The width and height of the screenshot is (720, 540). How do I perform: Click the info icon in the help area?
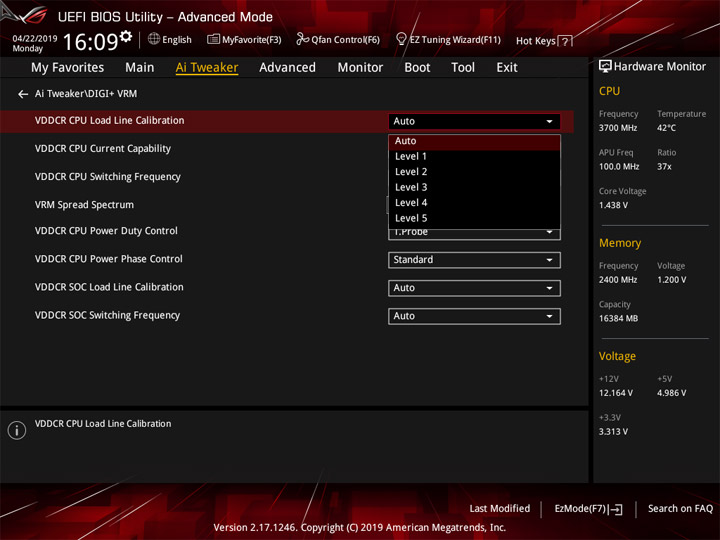click(17, 430)
